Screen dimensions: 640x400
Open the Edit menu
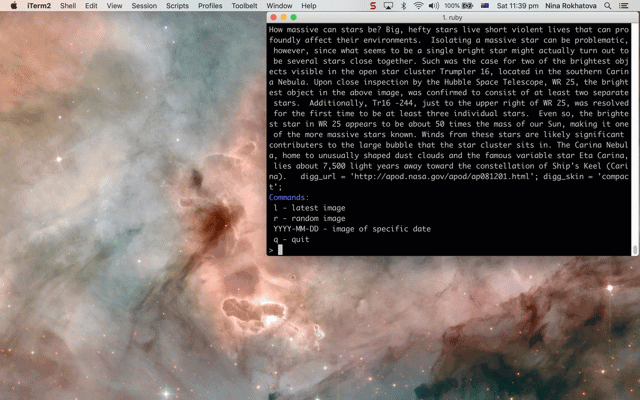pos(91,6)
